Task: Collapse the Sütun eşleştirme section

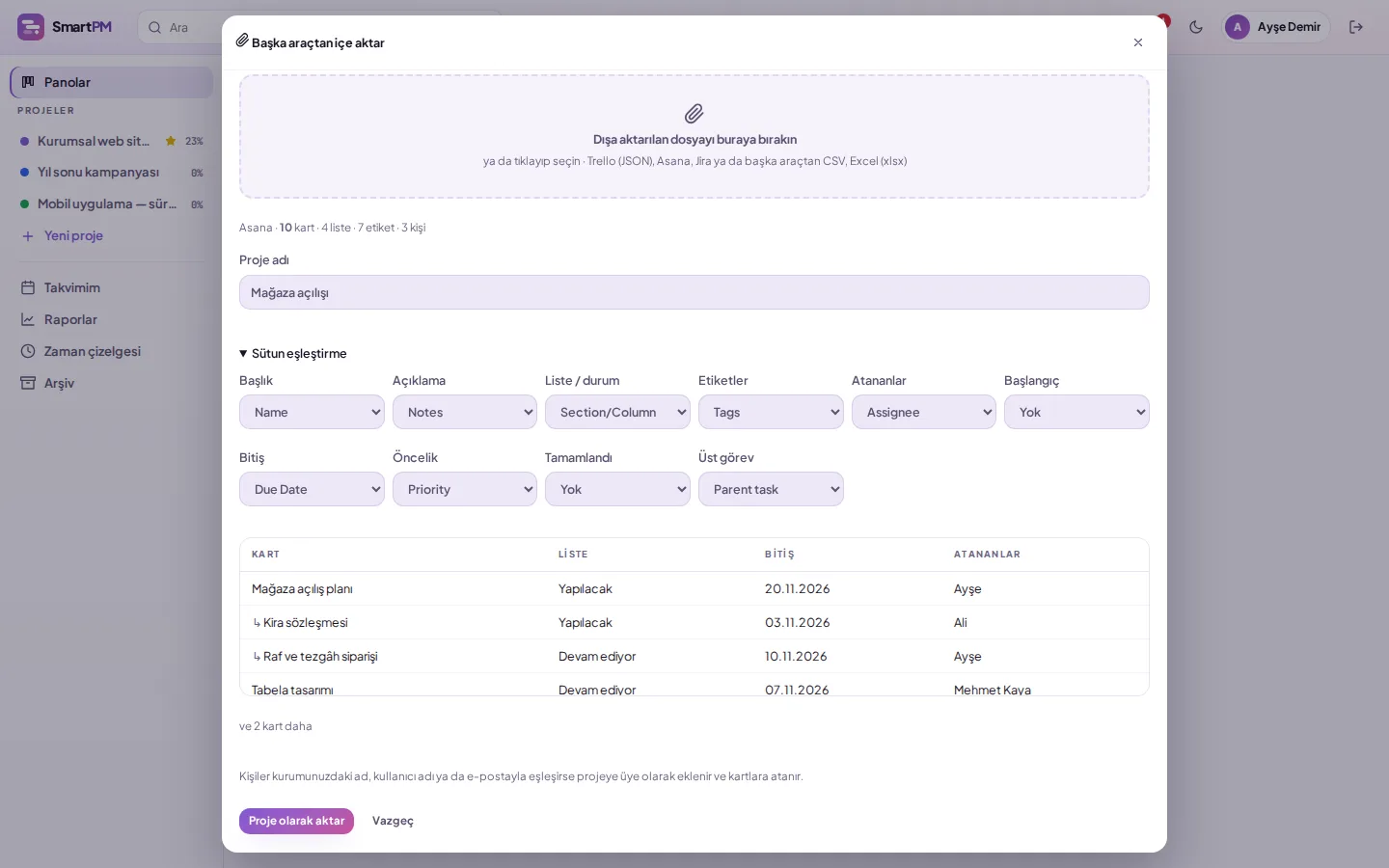Action: [x=293, y=354]
